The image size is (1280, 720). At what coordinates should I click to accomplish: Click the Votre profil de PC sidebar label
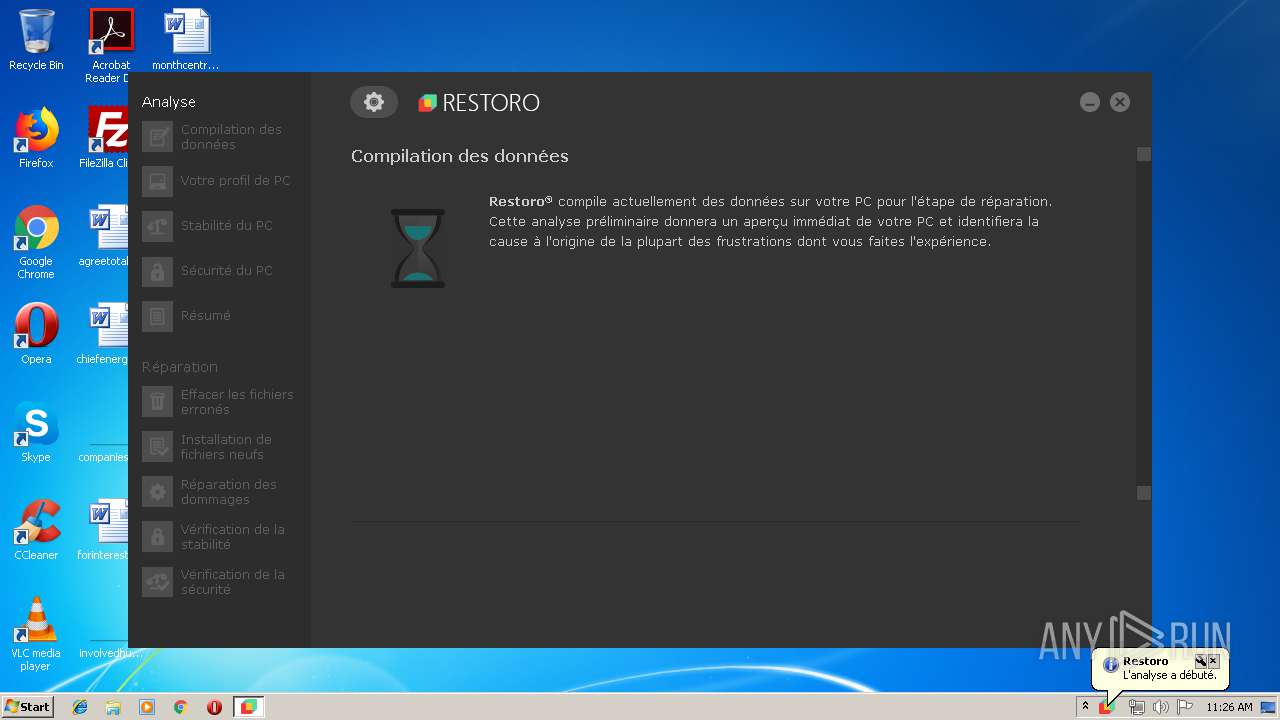point(235,181)
